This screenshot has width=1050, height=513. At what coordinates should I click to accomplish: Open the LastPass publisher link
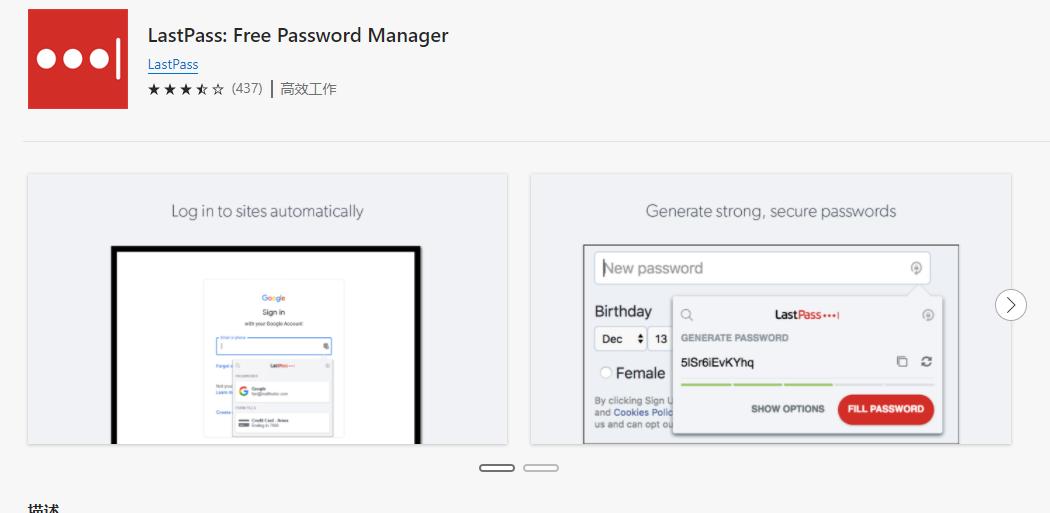(173, 64)
